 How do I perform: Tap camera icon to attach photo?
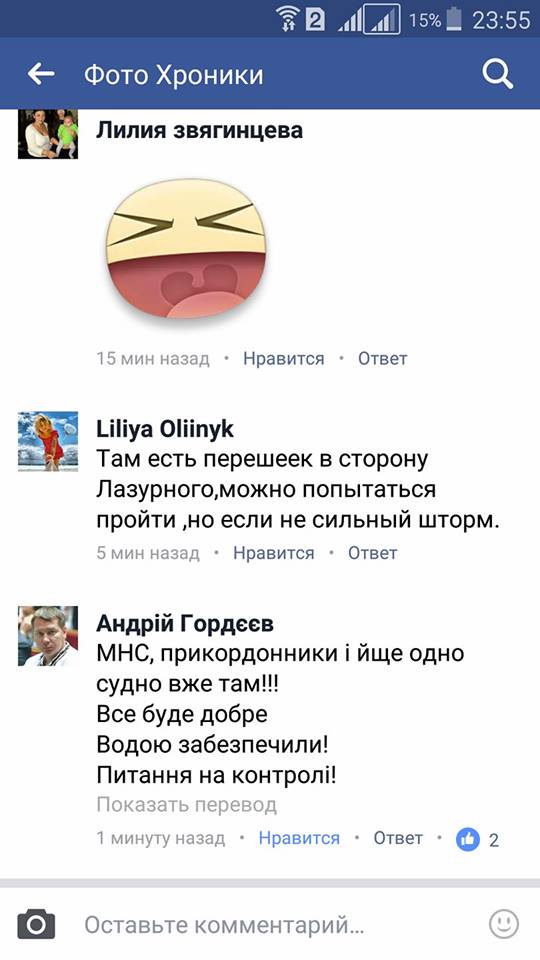[36, 924]
